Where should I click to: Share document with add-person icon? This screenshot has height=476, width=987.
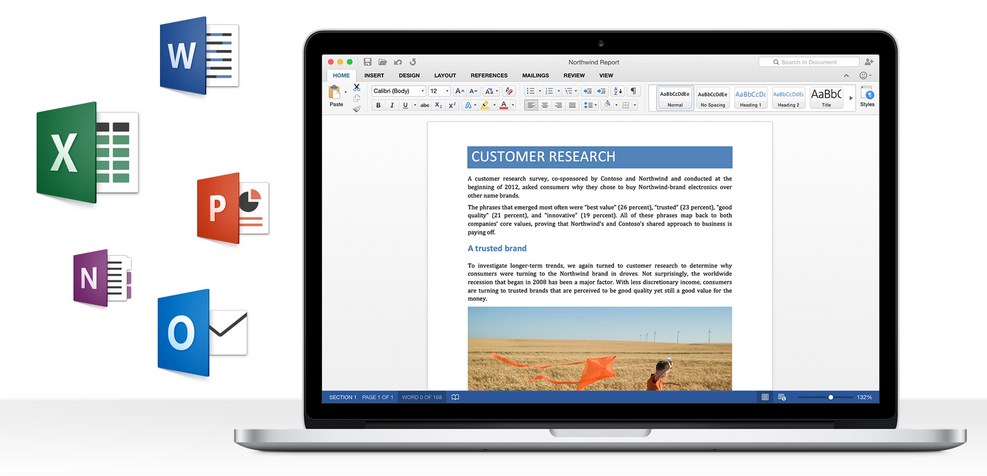(869, 62)
